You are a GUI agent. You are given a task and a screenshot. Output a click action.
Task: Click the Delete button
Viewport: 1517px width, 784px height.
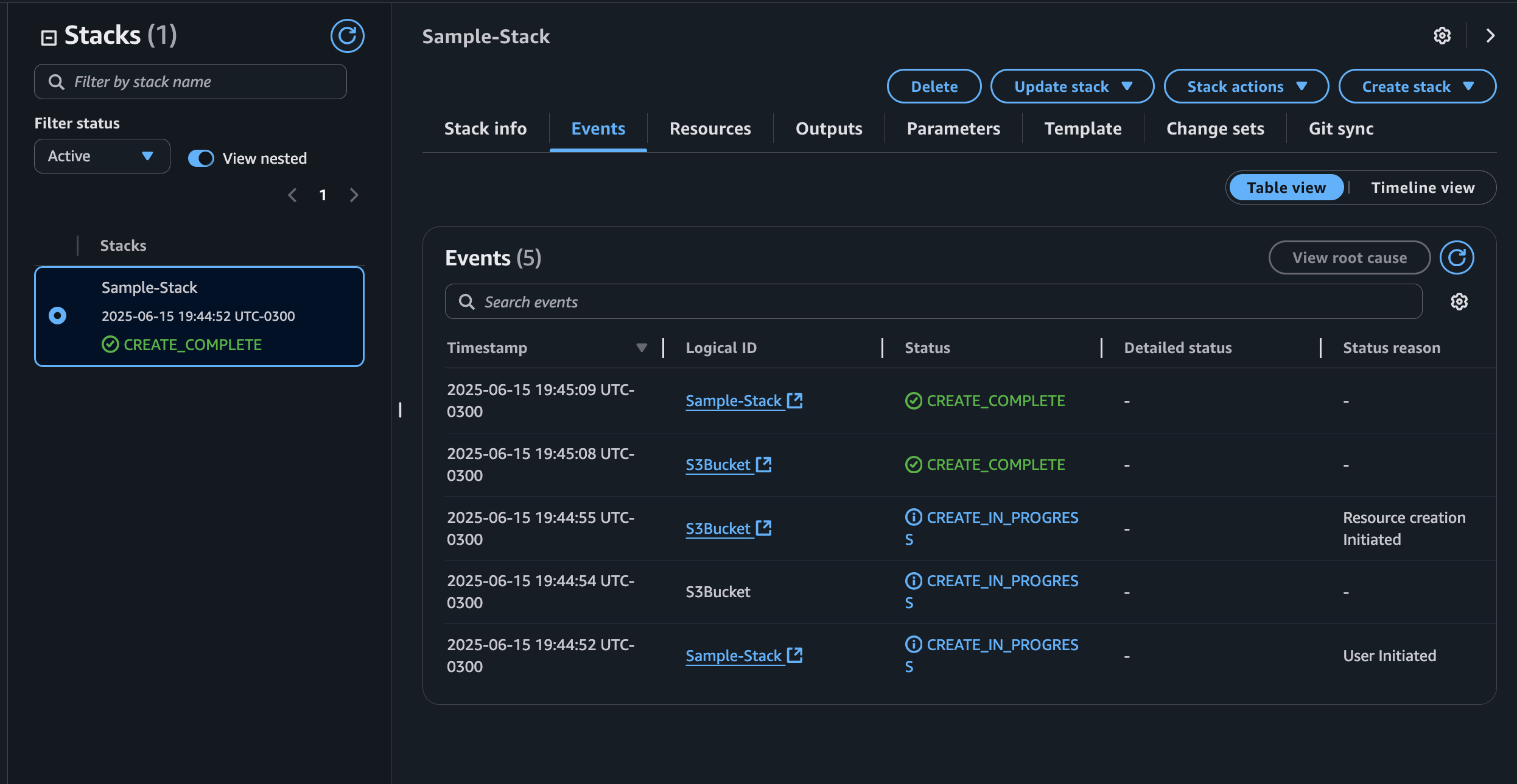(934, 86)
